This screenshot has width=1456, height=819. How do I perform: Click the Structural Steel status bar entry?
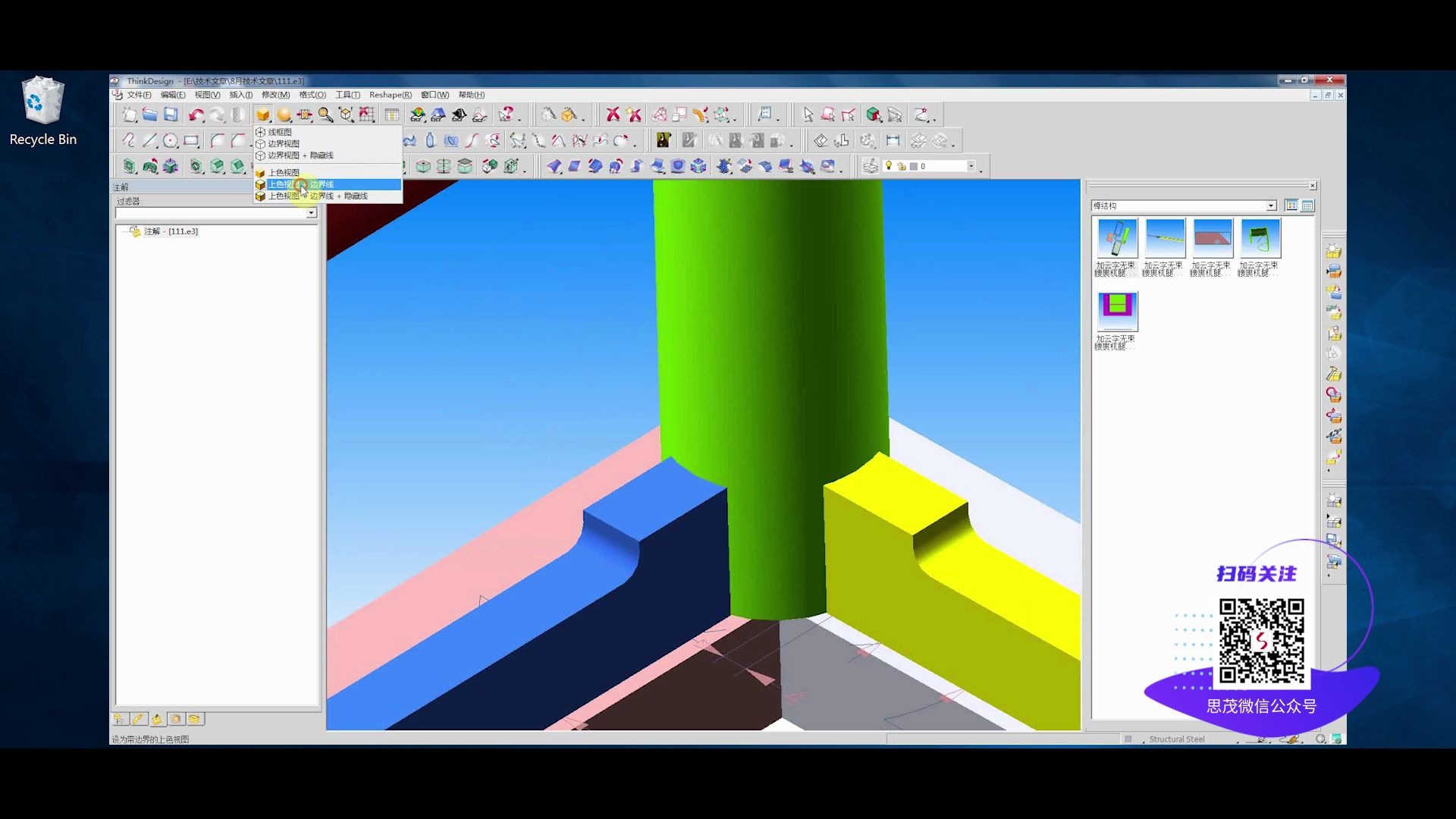(x=1176, y=739)
